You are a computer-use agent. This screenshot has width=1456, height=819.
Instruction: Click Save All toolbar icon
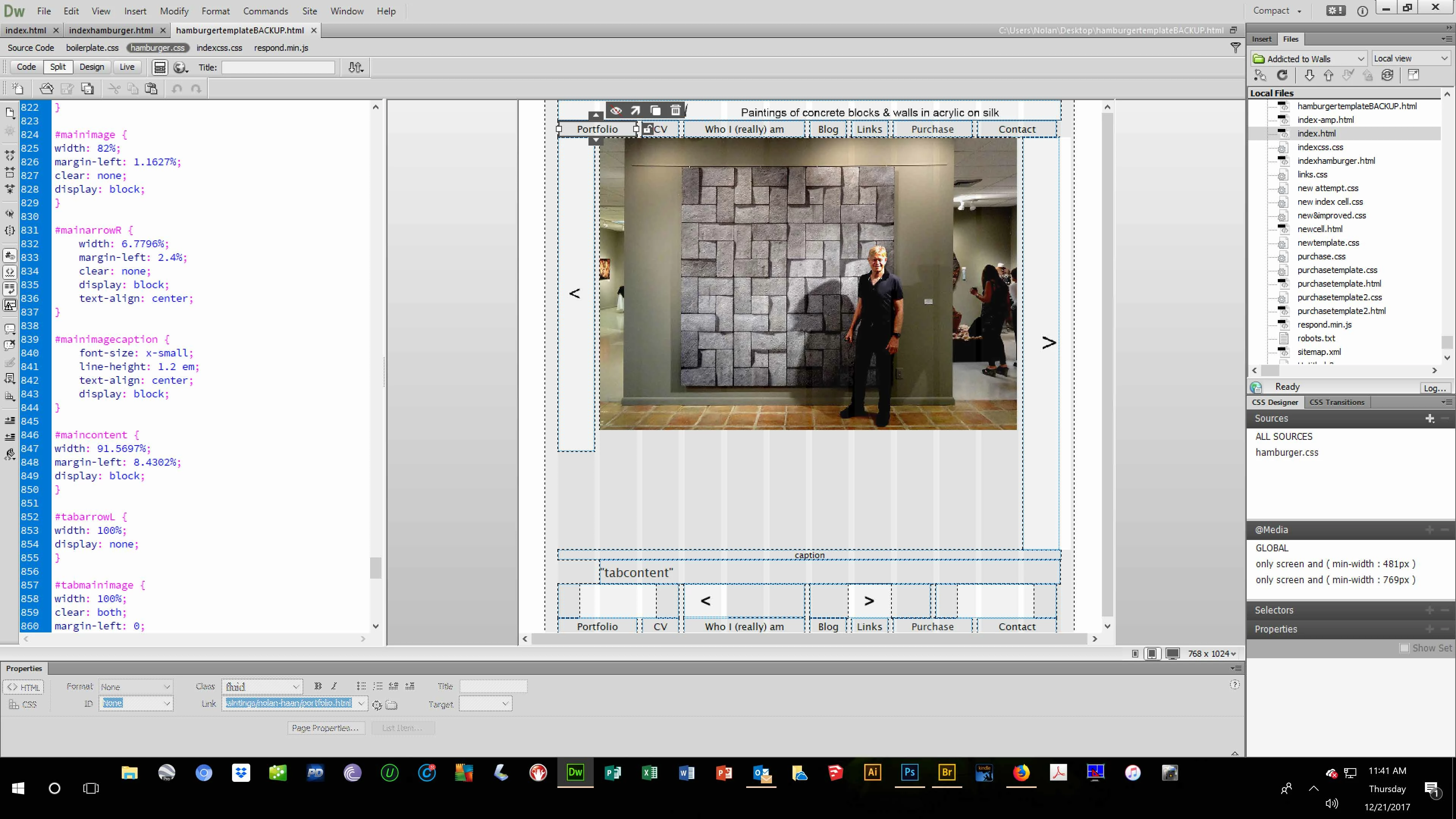[88, 89]
